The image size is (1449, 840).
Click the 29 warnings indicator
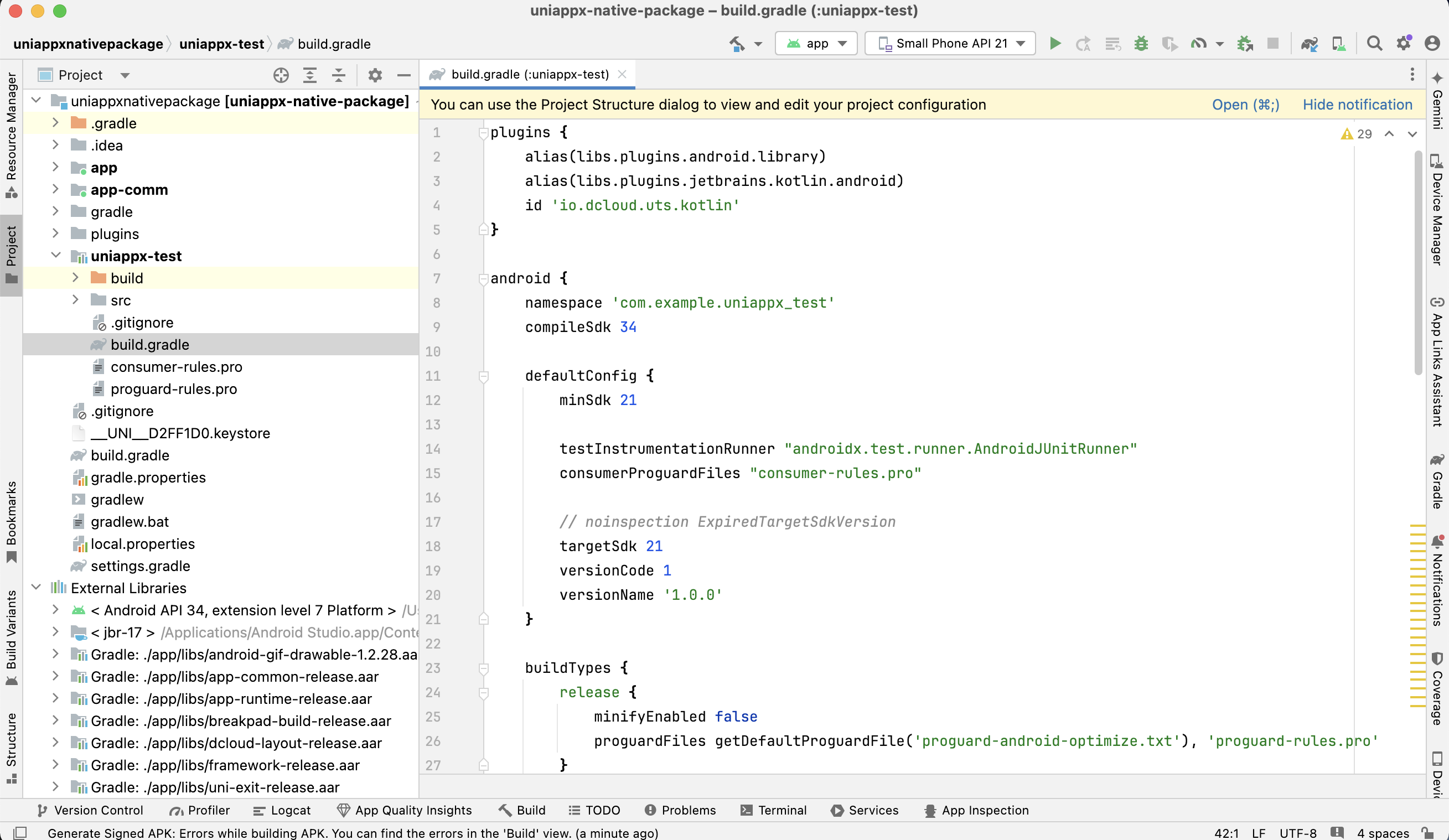coord(1357,134)
